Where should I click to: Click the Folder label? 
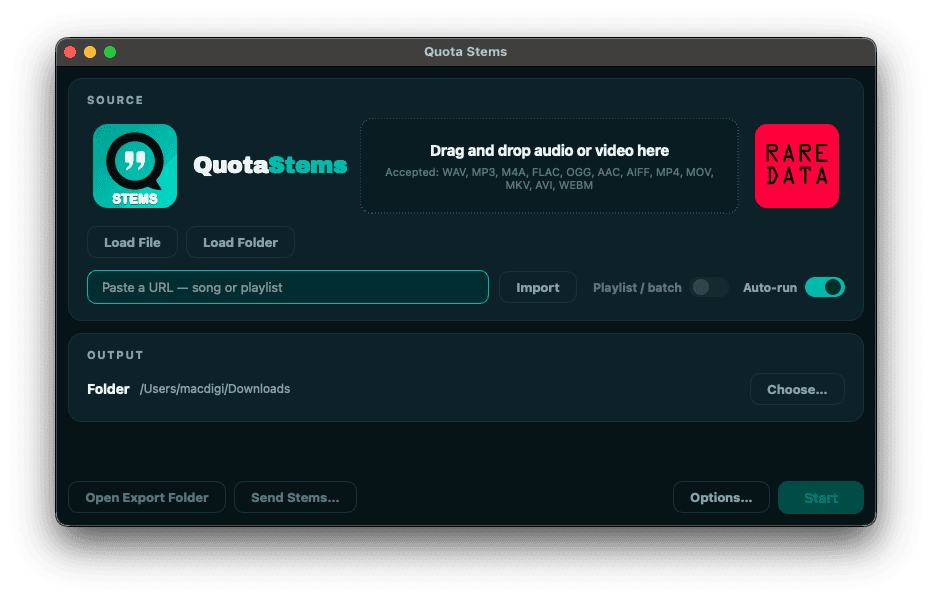point(108,389)
